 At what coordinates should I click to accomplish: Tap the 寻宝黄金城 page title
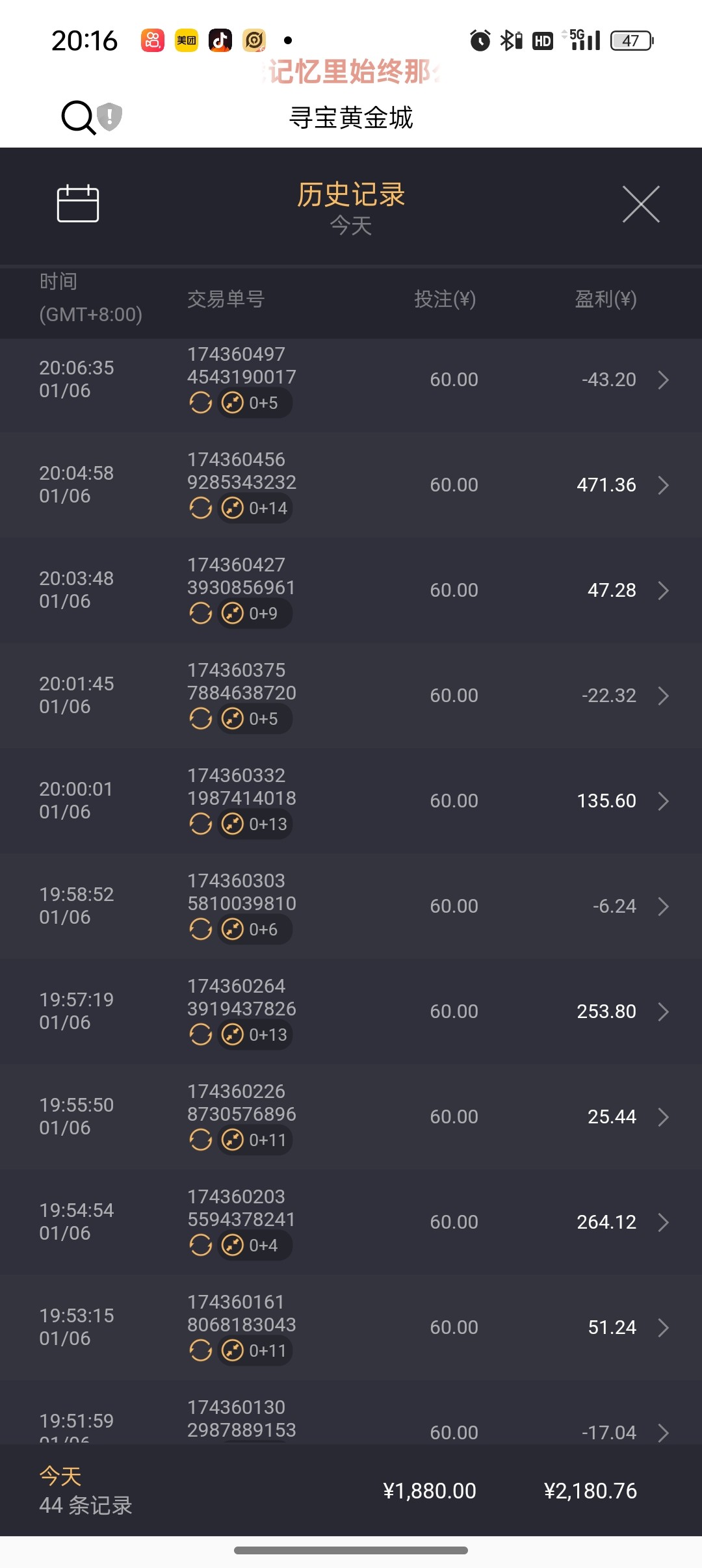click(351, 118)
